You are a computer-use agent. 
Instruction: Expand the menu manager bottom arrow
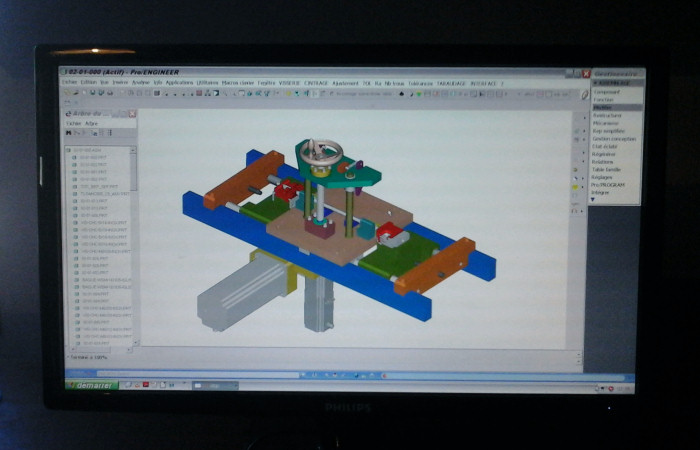click(594, 198)
